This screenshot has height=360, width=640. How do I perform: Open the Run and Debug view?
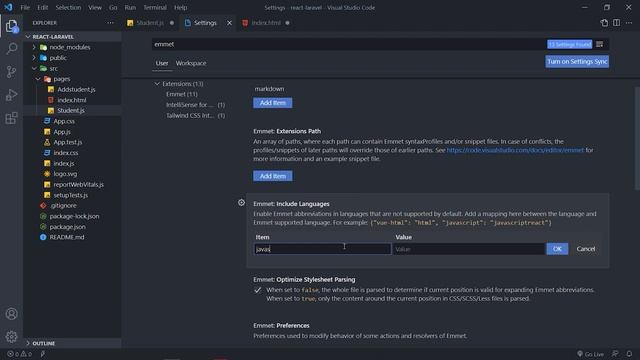(11, 95)
